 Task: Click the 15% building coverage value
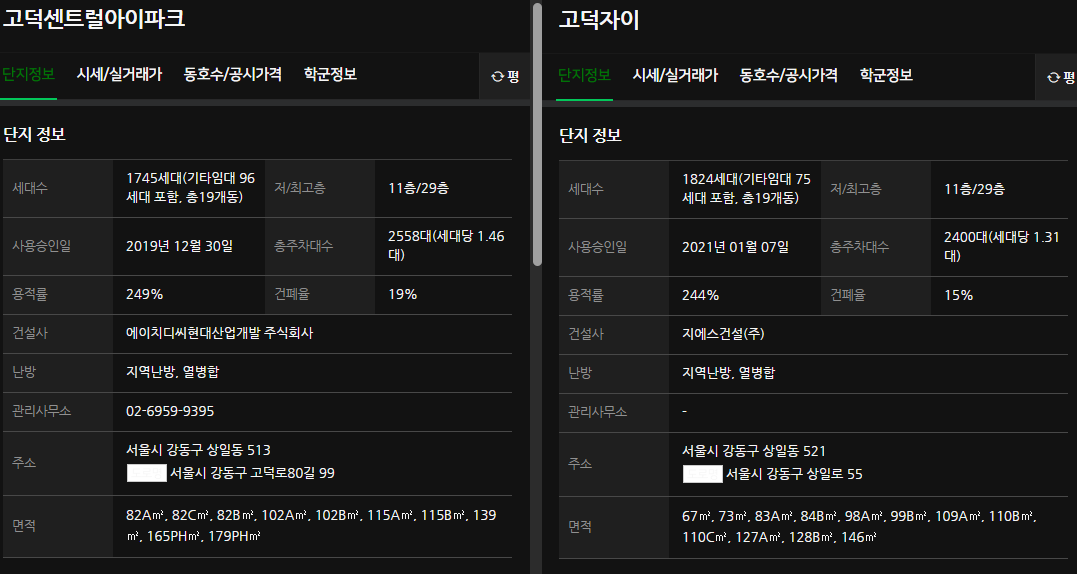point(958,295)
